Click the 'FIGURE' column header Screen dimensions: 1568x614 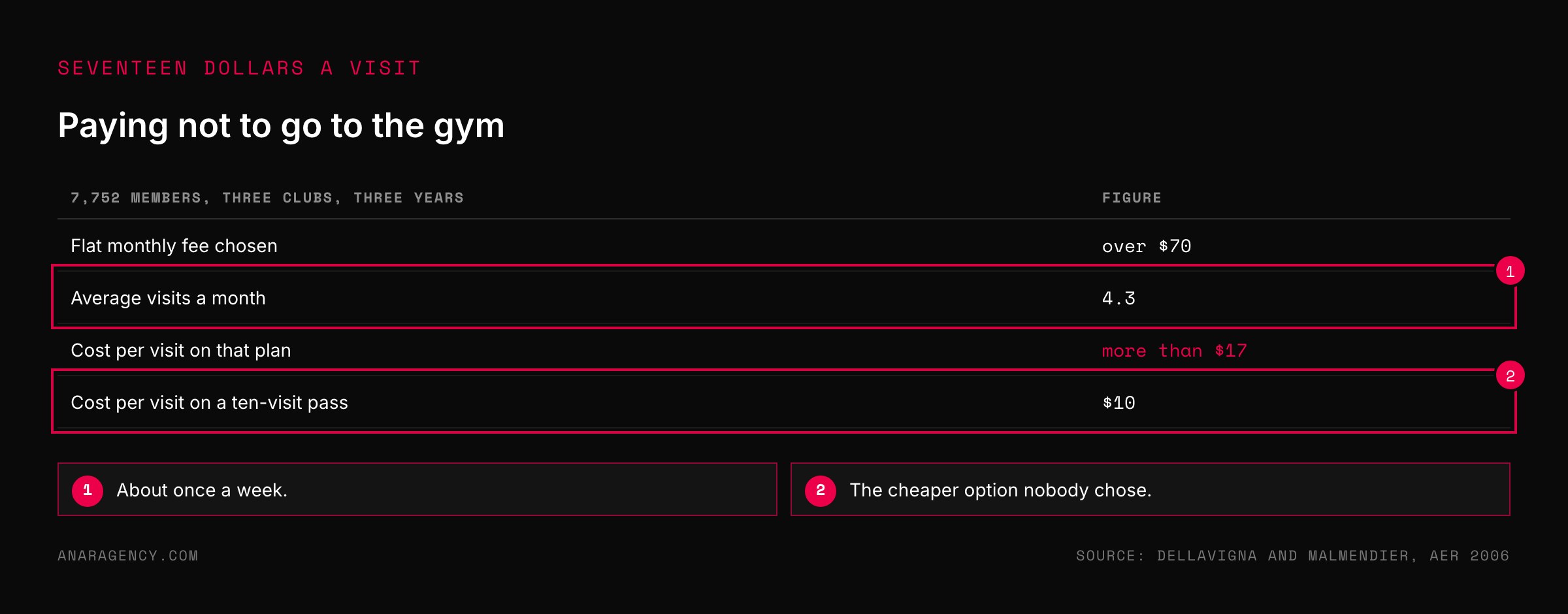1132,198
